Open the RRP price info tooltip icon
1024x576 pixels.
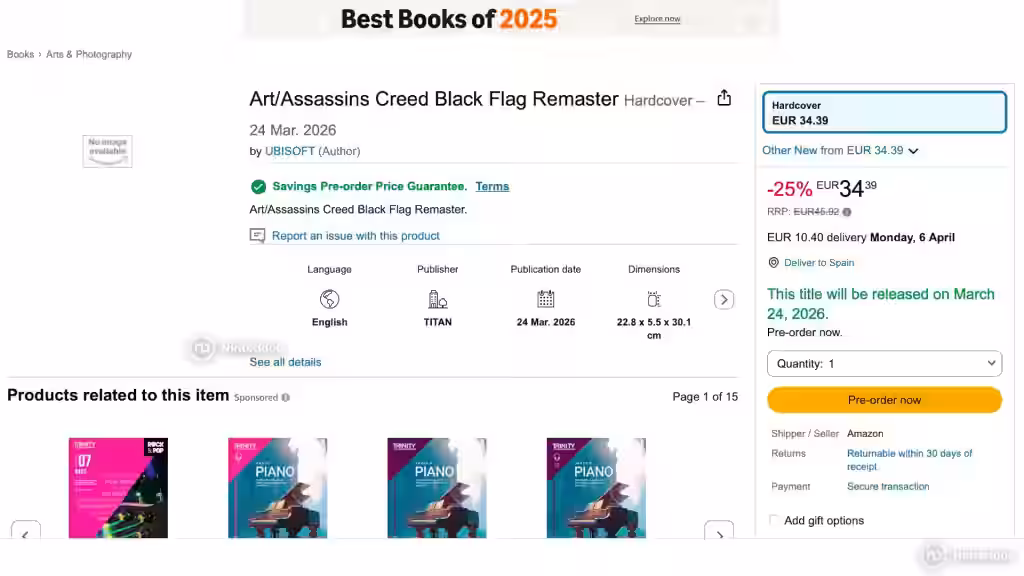(x=846, y=211)
